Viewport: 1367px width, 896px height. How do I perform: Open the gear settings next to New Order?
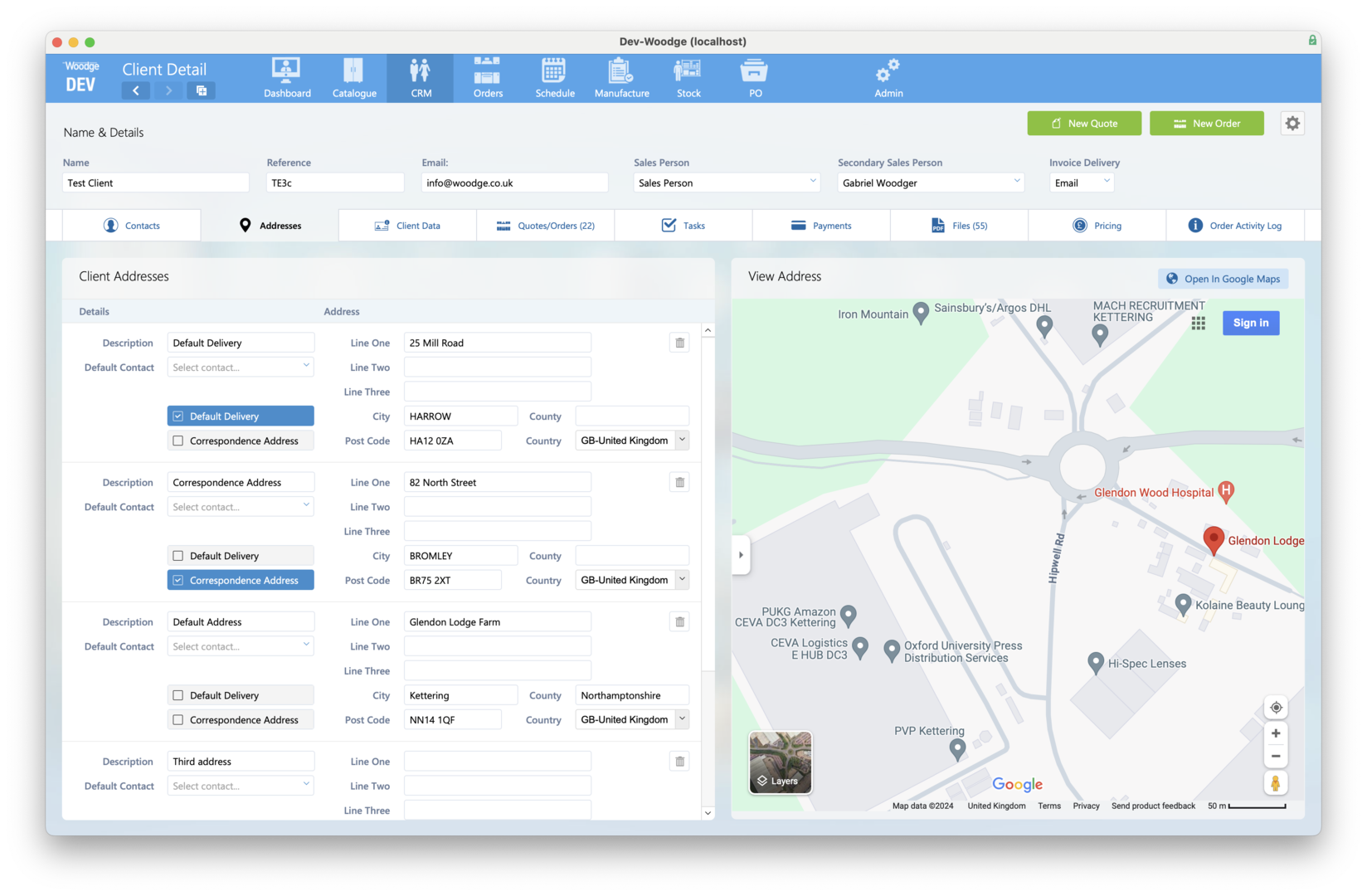pyautogui.click(x=1292, y=124)
